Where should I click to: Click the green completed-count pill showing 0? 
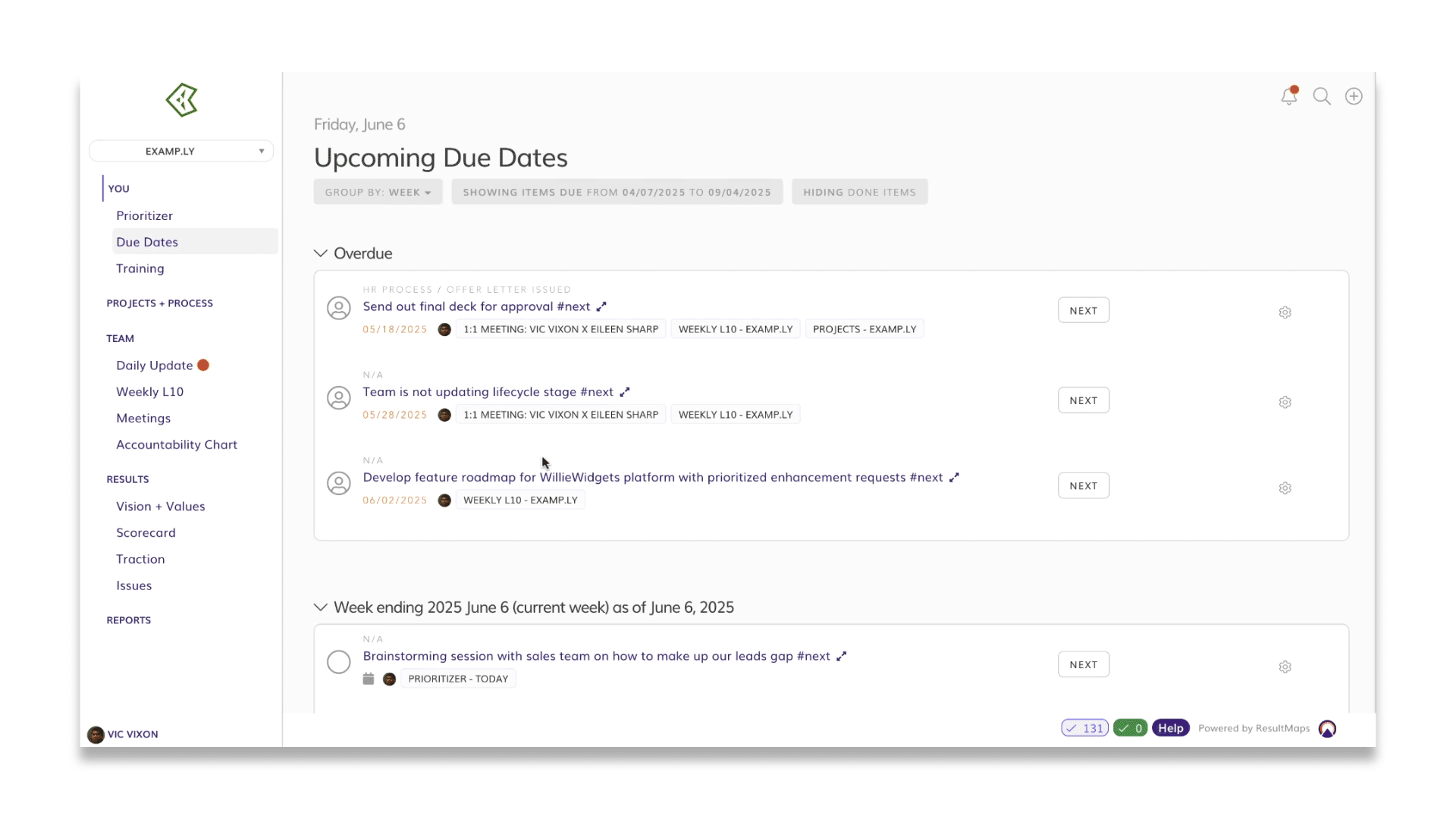click(1130, 727)
